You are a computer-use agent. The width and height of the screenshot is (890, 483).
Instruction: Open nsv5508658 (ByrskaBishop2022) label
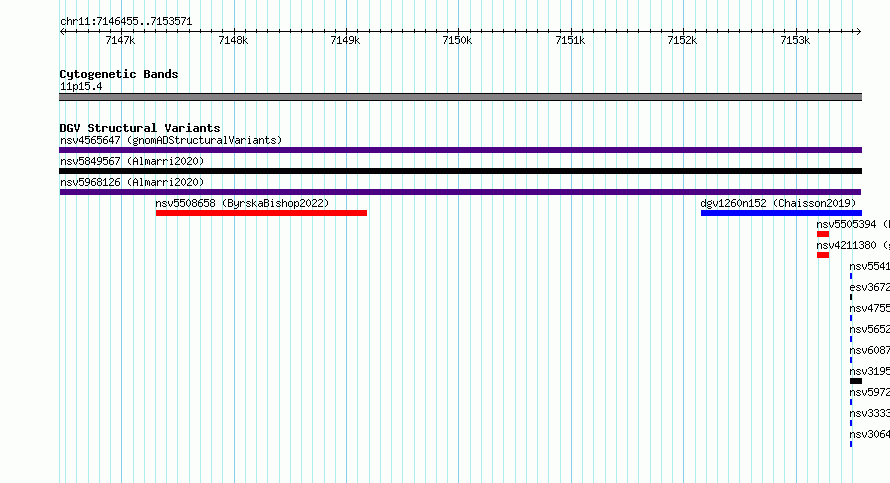point(242,203)
